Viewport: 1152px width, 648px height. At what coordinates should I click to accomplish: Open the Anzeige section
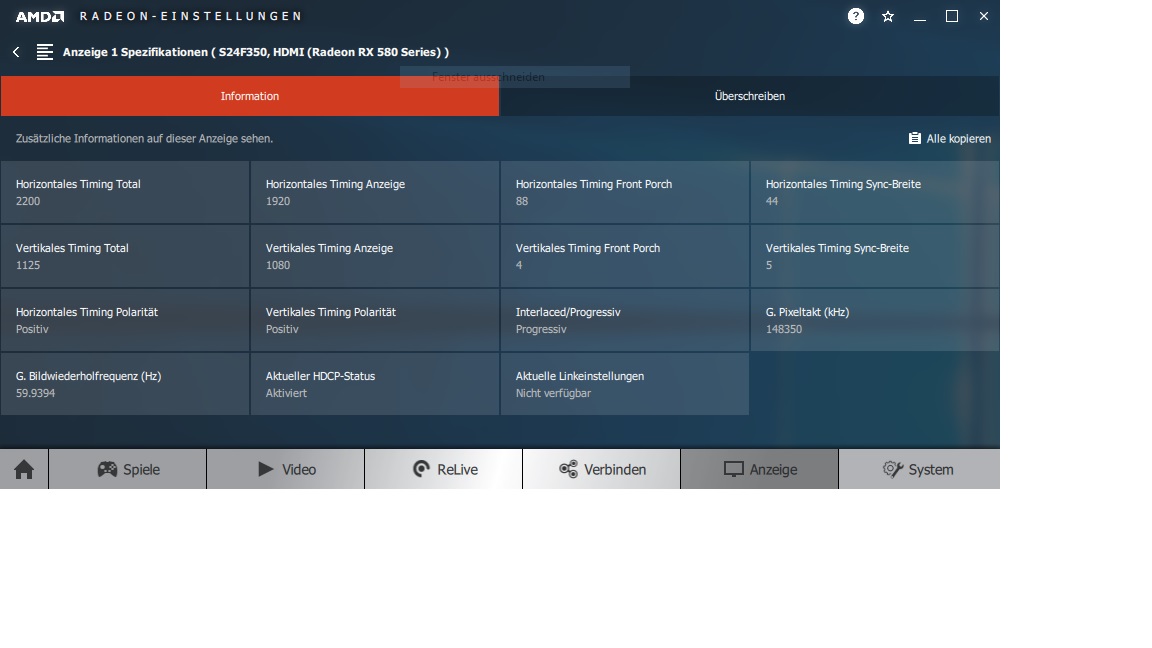click(760, 469)
